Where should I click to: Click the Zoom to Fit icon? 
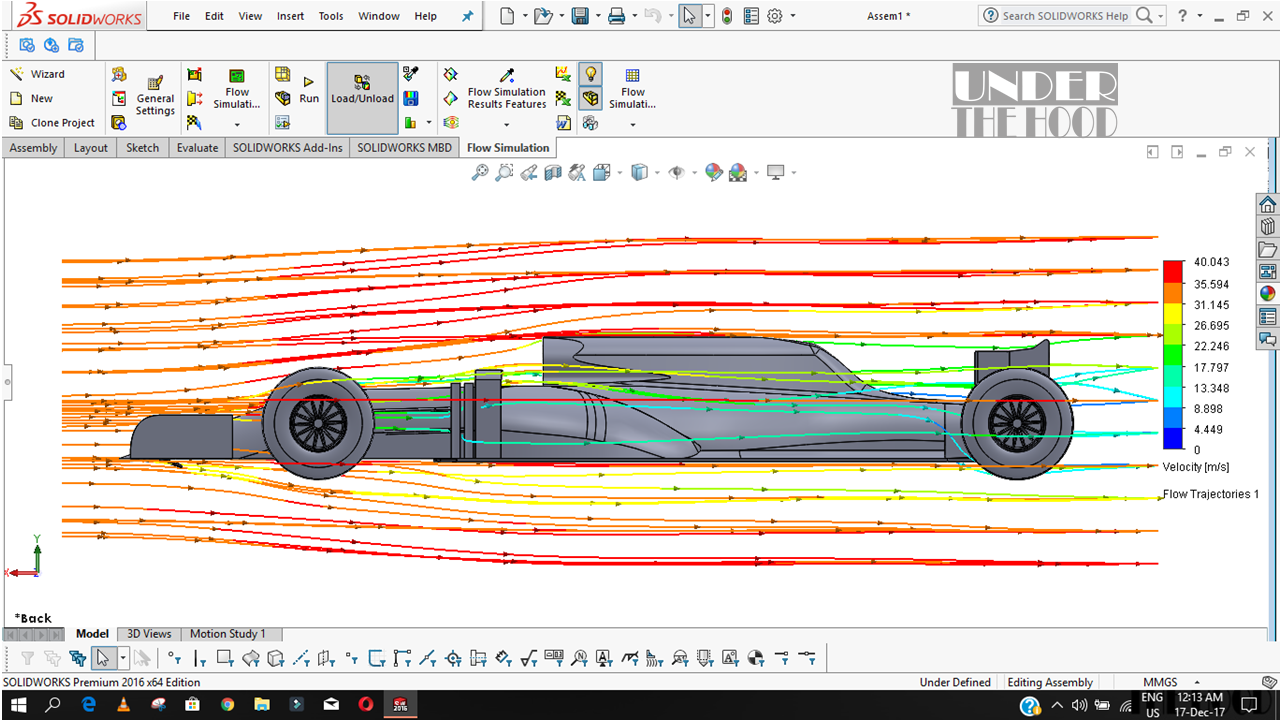(480, 173)
